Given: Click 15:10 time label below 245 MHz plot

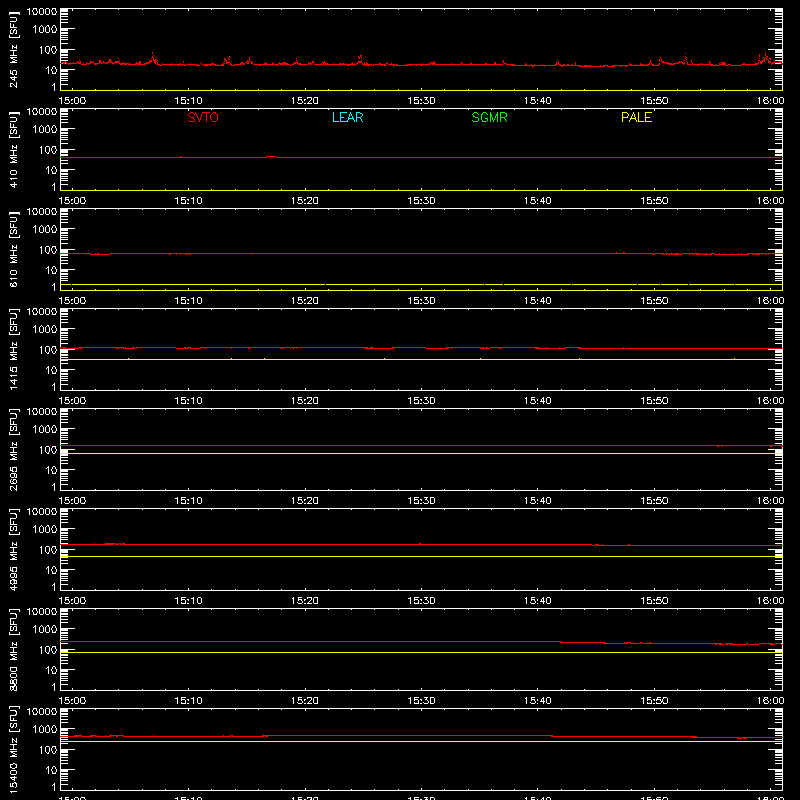Looking at the screenshot, I should click(x=189, y=101).
